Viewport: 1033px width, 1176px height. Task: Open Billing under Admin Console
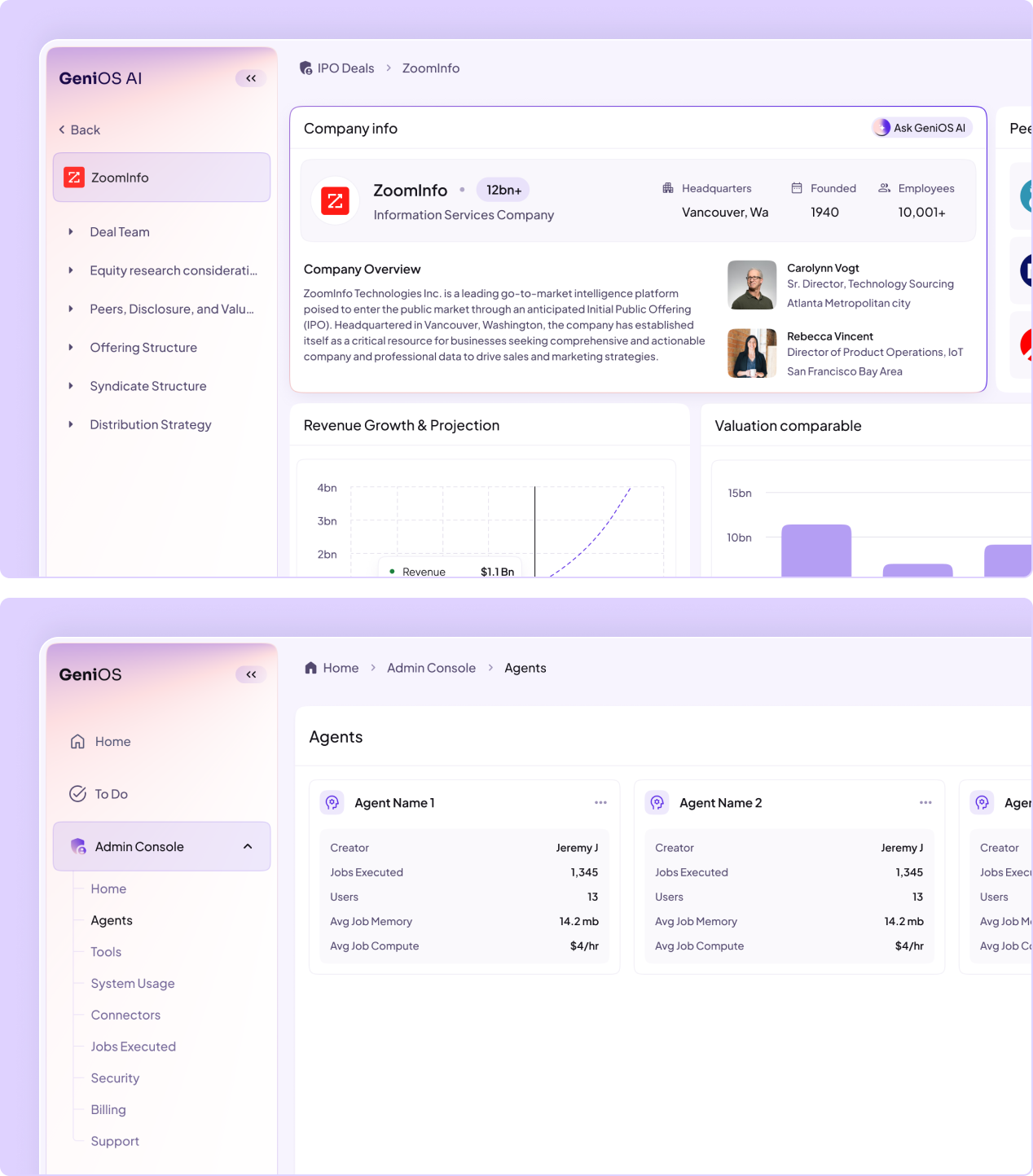pos(108,1110)
